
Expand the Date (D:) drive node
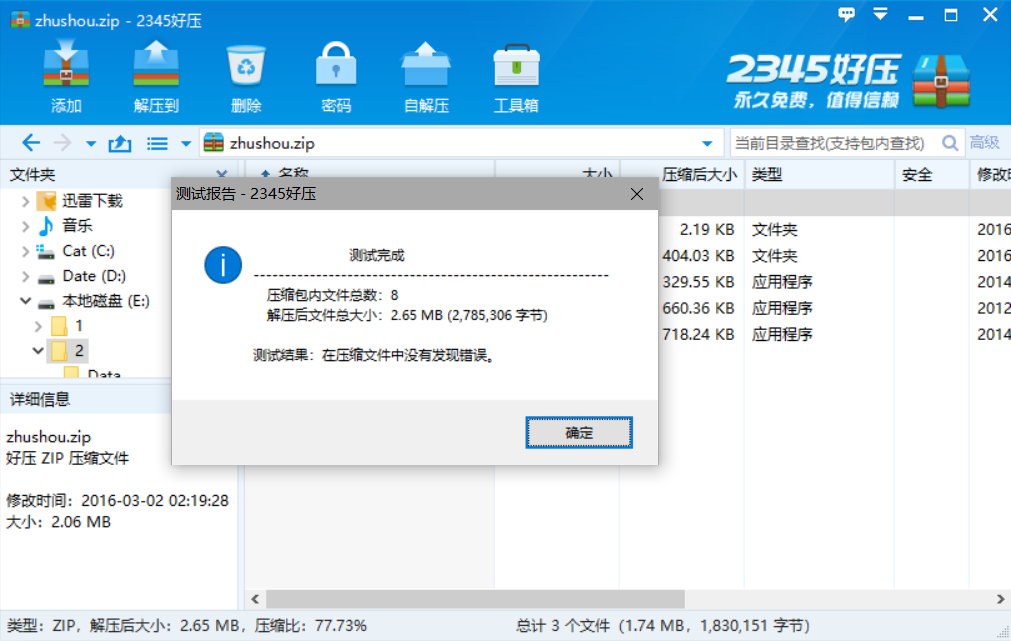point(25,277)
